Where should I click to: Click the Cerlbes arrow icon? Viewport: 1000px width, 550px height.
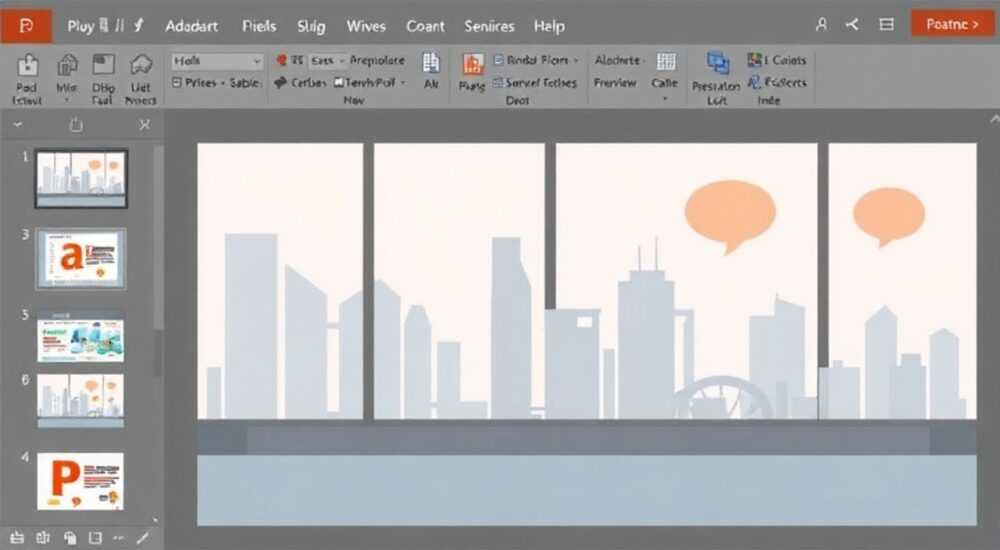(x=281, y=82)
